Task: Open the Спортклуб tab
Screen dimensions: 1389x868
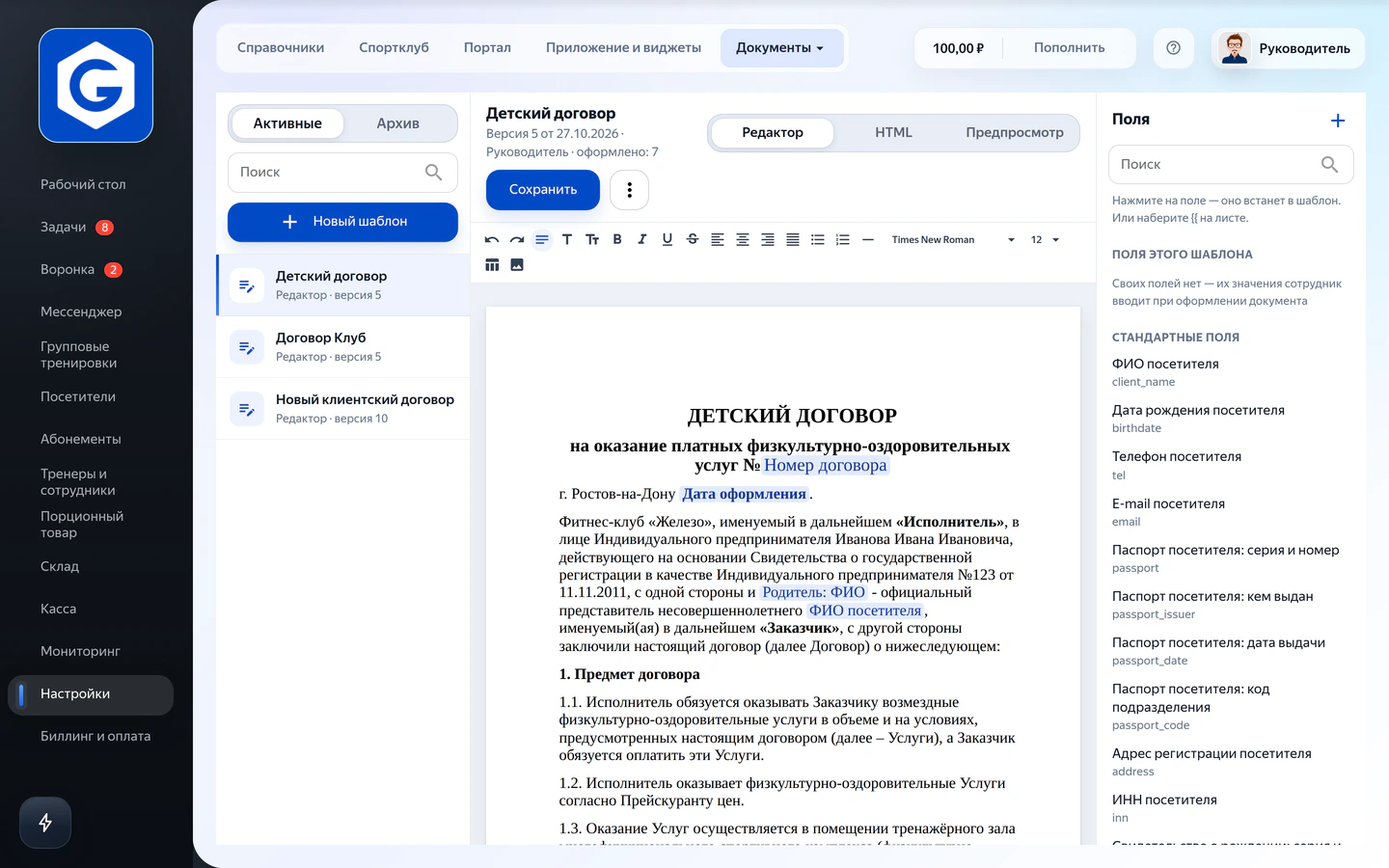Action: [394, 48]
